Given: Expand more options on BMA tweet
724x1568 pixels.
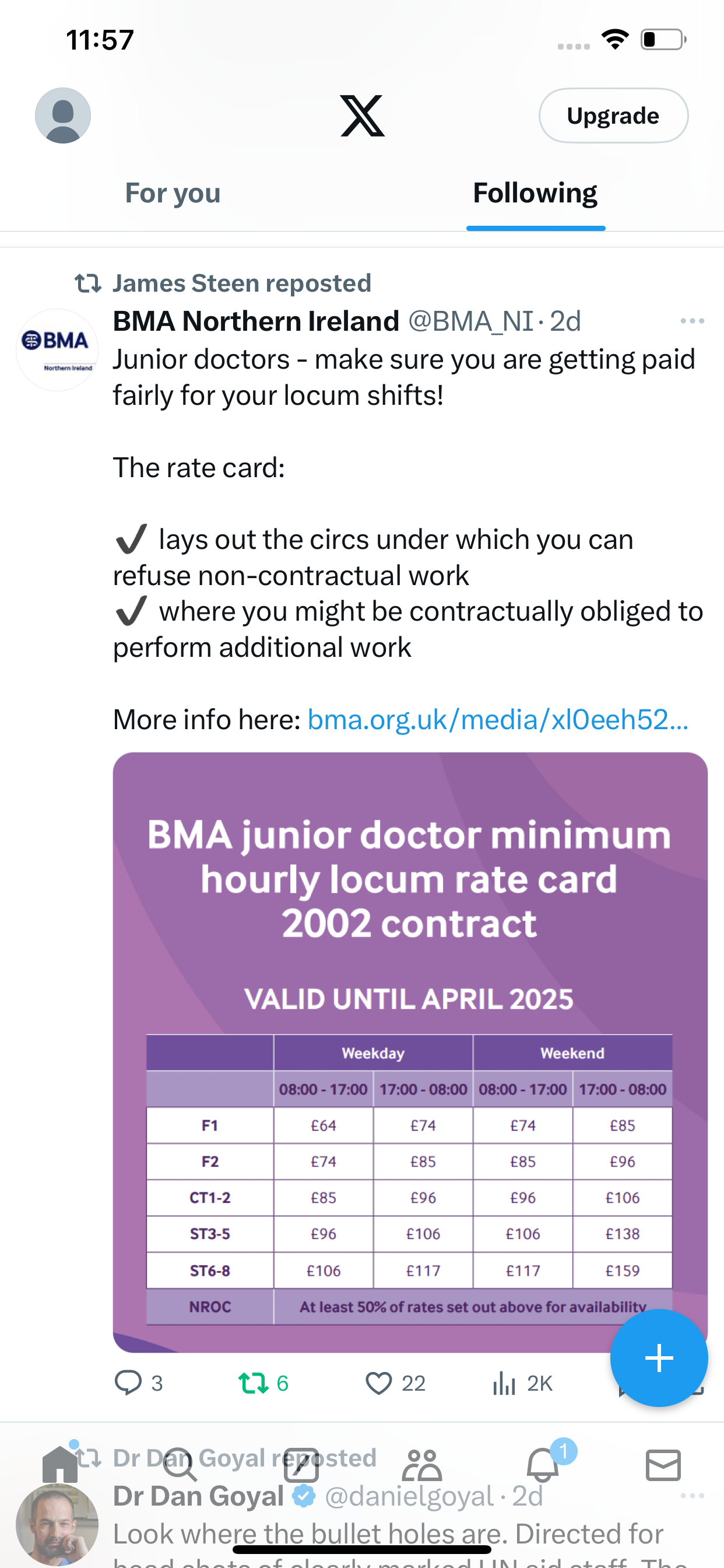Looking at the screenshot, I should pyautogui.click(x=693, y=321).
